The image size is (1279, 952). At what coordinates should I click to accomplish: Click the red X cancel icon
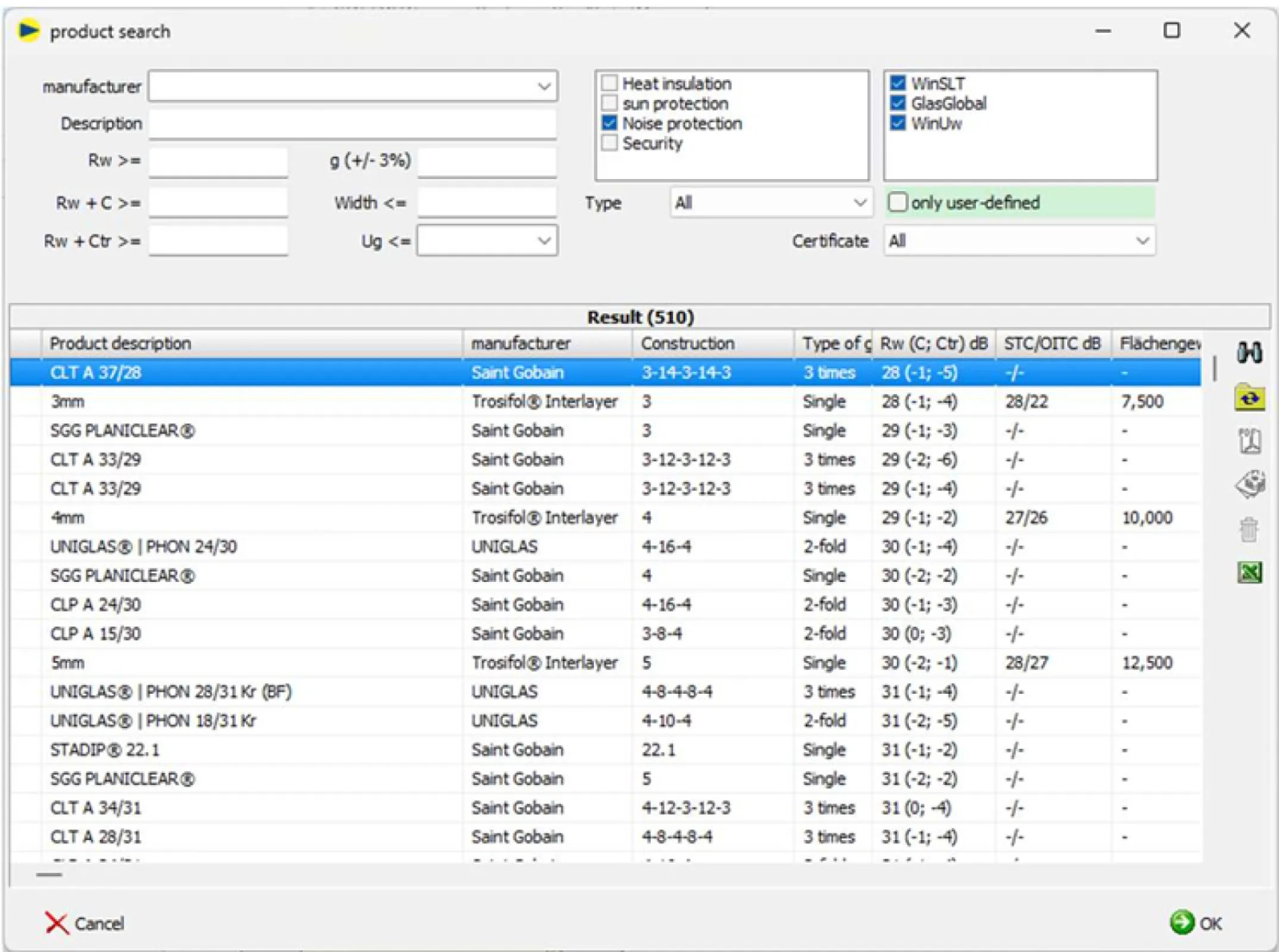[57, 923]
